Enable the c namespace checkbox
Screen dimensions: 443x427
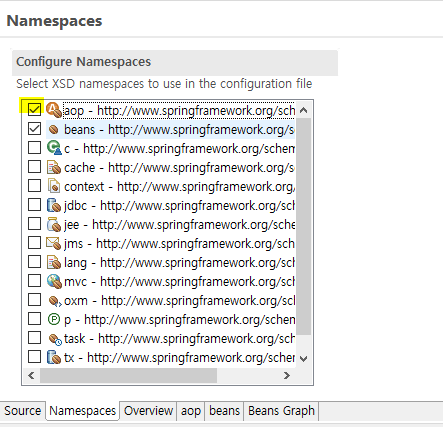pyautogui.click(x=34, y=148)
